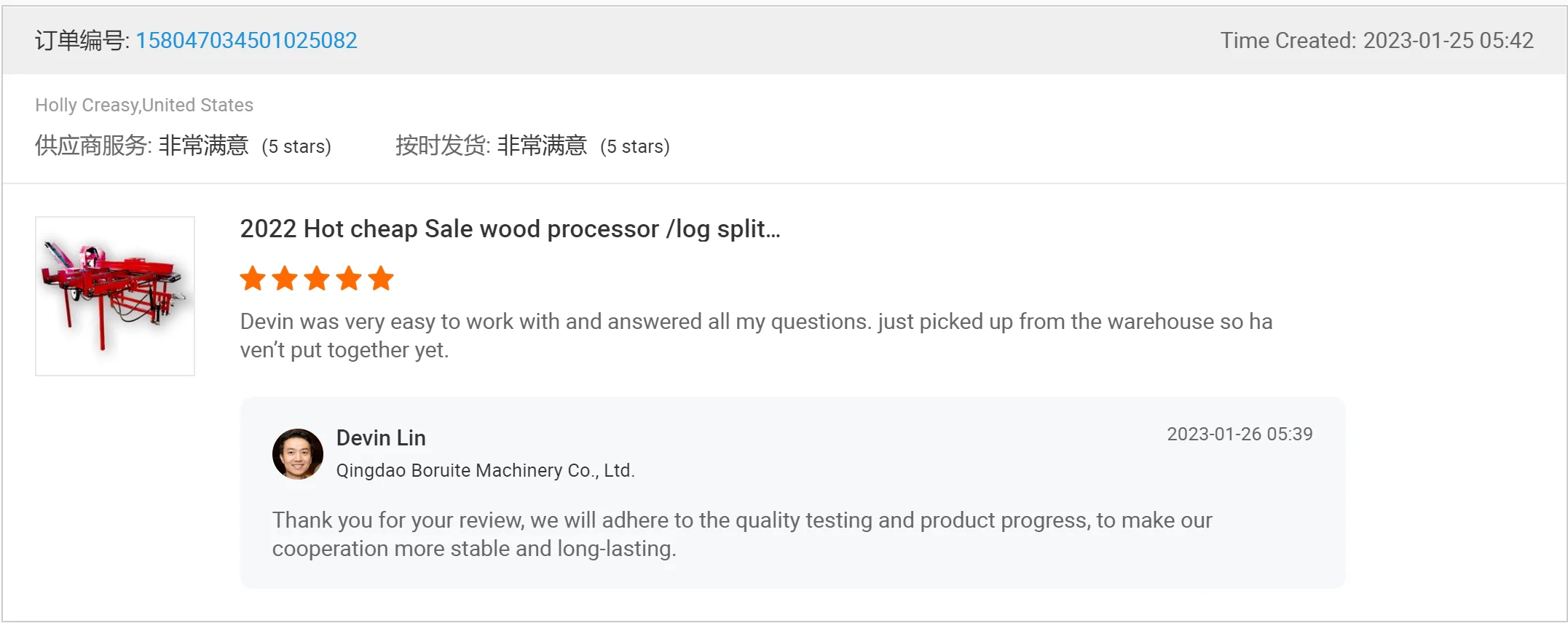
Task: Click Devin Lin's profile avatar
Action: [297, 454]
